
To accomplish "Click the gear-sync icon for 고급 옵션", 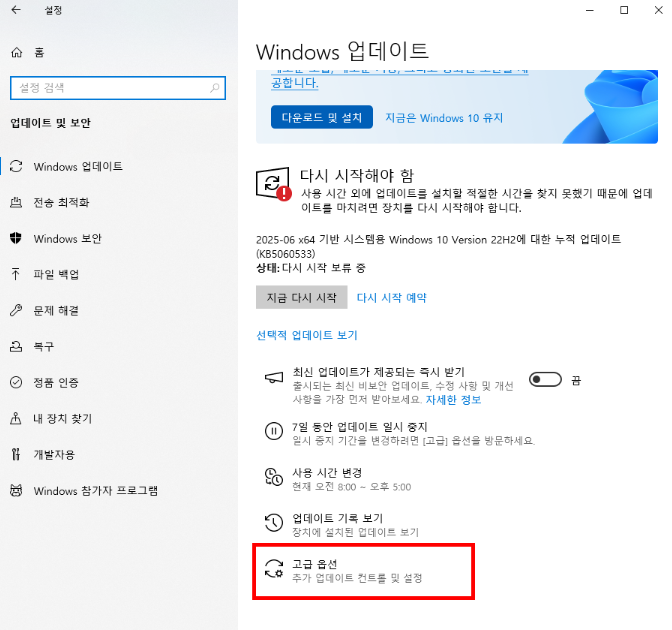I will (x=274, y=568).
